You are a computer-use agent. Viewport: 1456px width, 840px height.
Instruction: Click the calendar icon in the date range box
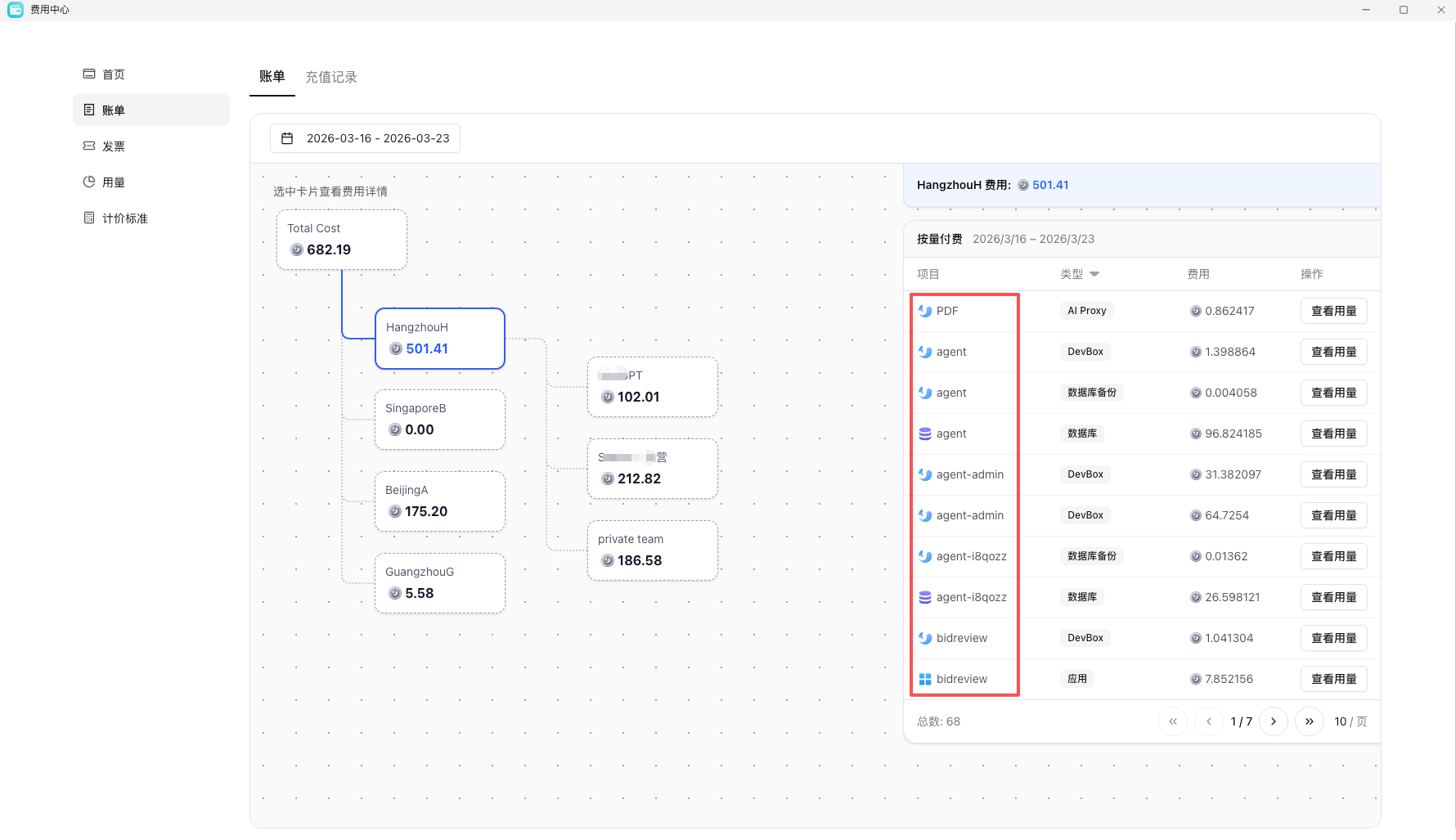click(x=287, y=138)
